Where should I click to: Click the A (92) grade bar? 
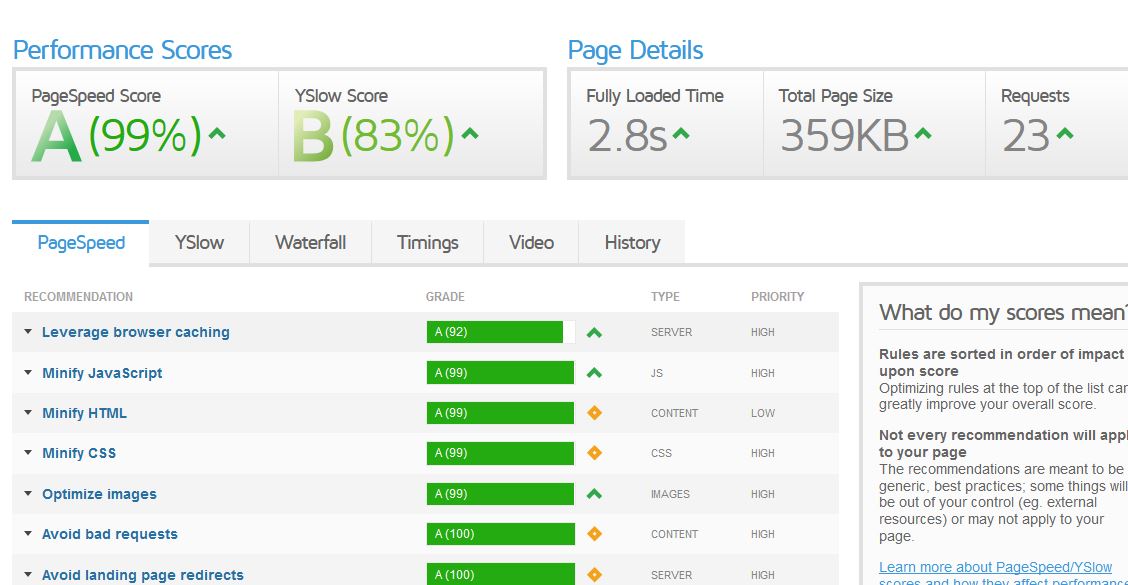click(501, 332)
